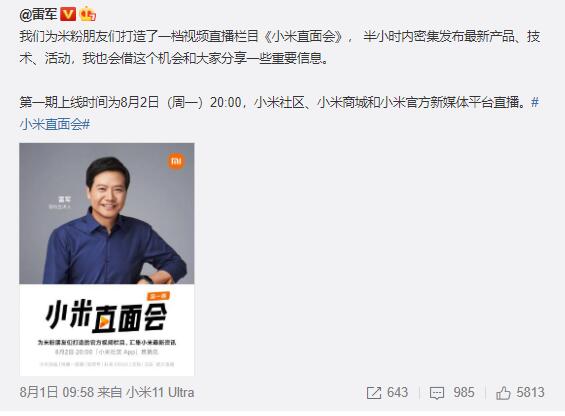565x416 pixels.
Task: Click the comment bubble icon
Action: tap(437, 393)
